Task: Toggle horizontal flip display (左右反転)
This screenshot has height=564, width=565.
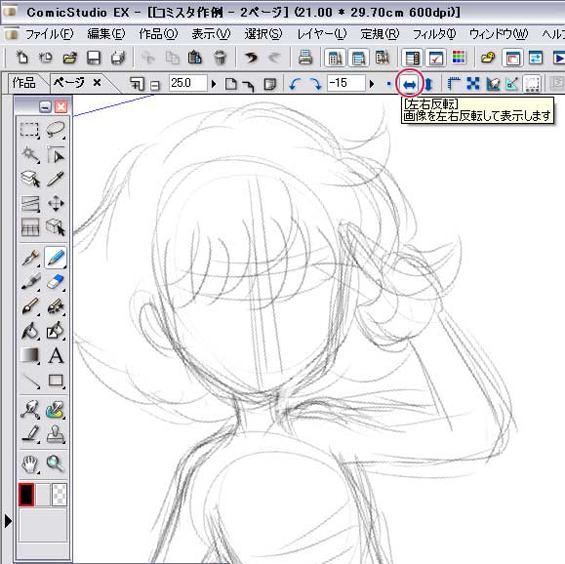Action: tap(410, 84)
